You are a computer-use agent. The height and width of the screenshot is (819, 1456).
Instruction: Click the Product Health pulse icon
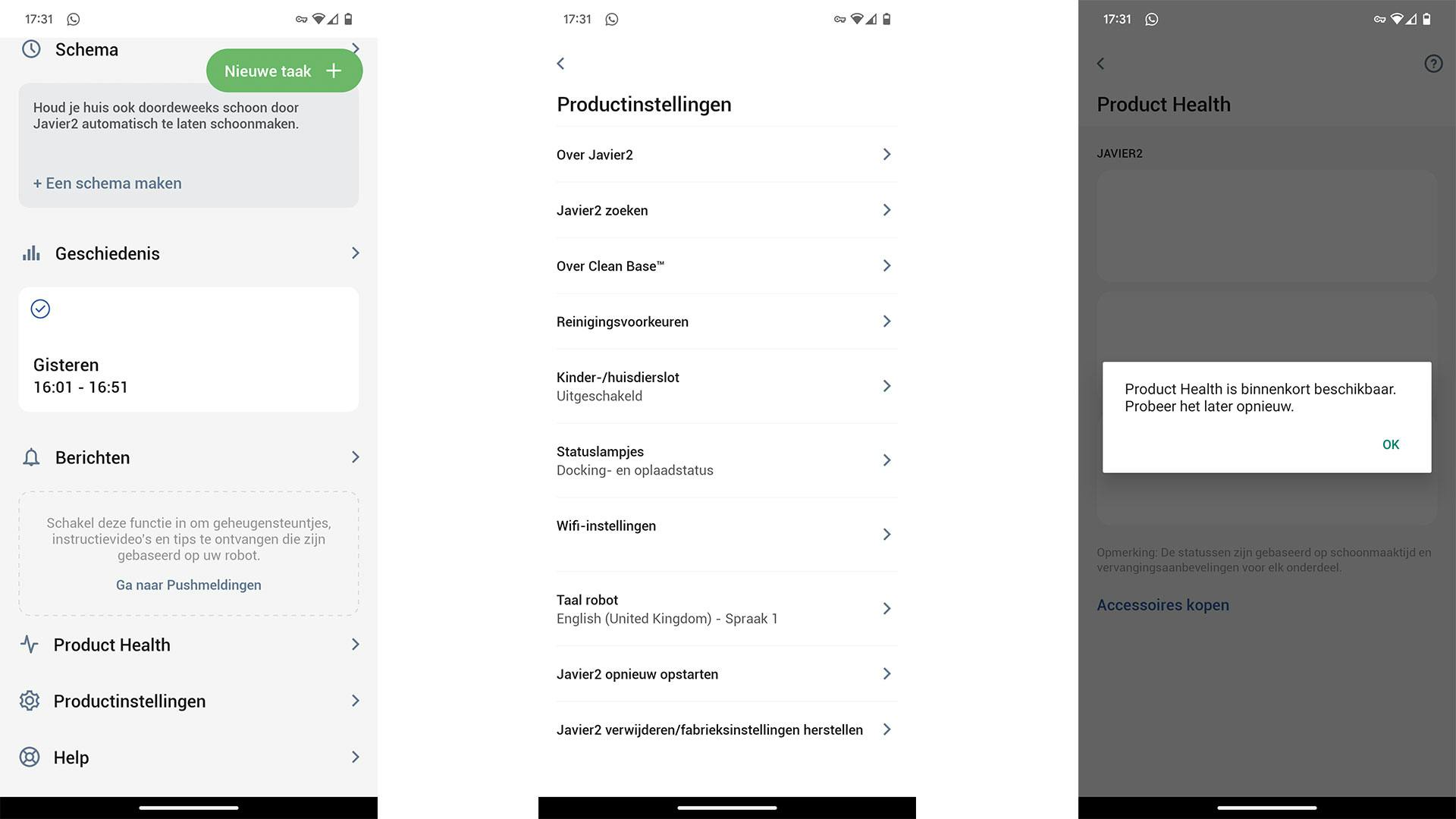pyautogui.click(x=30, y=645)
